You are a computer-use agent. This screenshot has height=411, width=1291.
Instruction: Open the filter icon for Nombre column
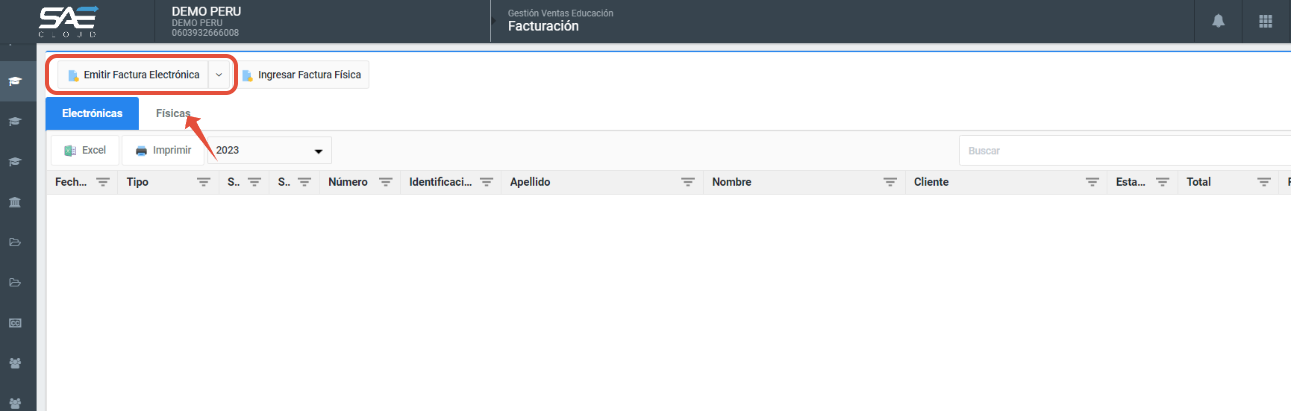click(x=890, y=182)
